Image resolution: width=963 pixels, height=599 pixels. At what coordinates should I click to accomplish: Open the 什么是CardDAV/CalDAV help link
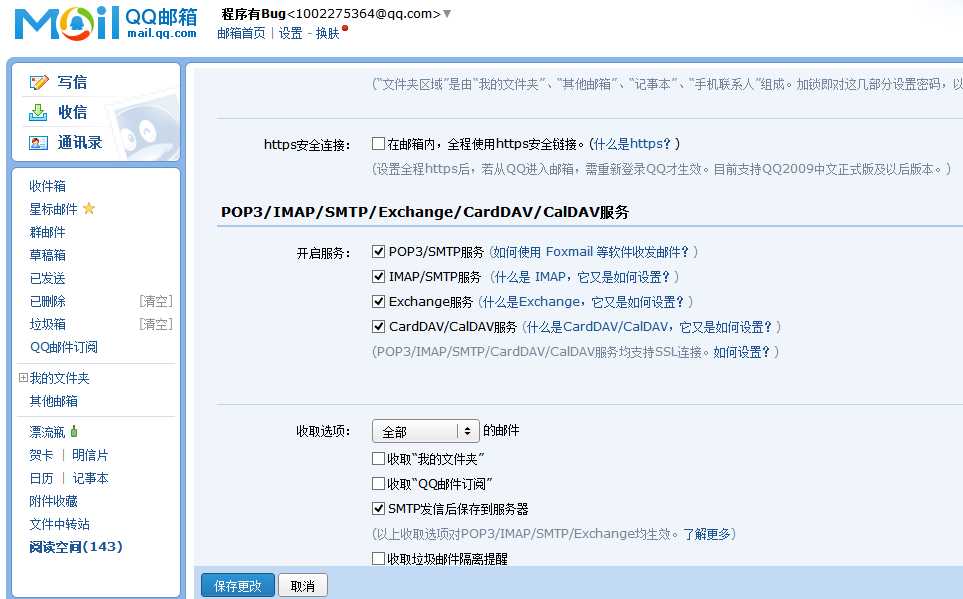tap(649, 327)
